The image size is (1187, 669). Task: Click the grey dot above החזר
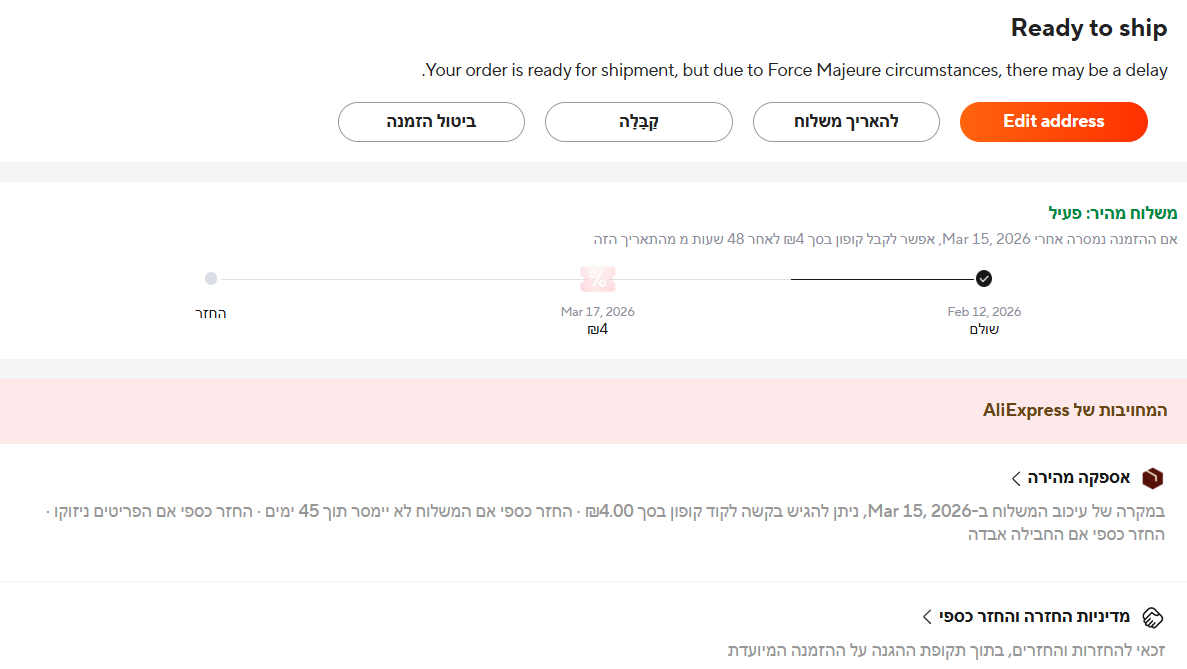210,279
